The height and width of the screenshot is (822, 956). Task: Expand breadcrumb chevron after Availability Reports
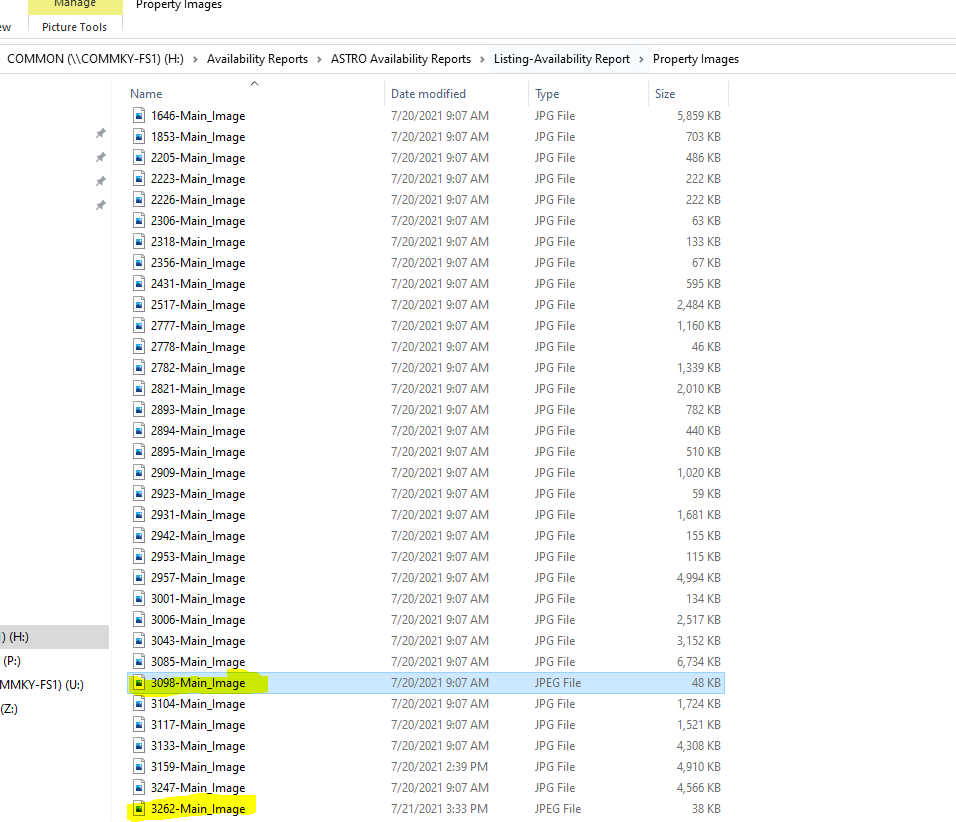coord(320,59)
